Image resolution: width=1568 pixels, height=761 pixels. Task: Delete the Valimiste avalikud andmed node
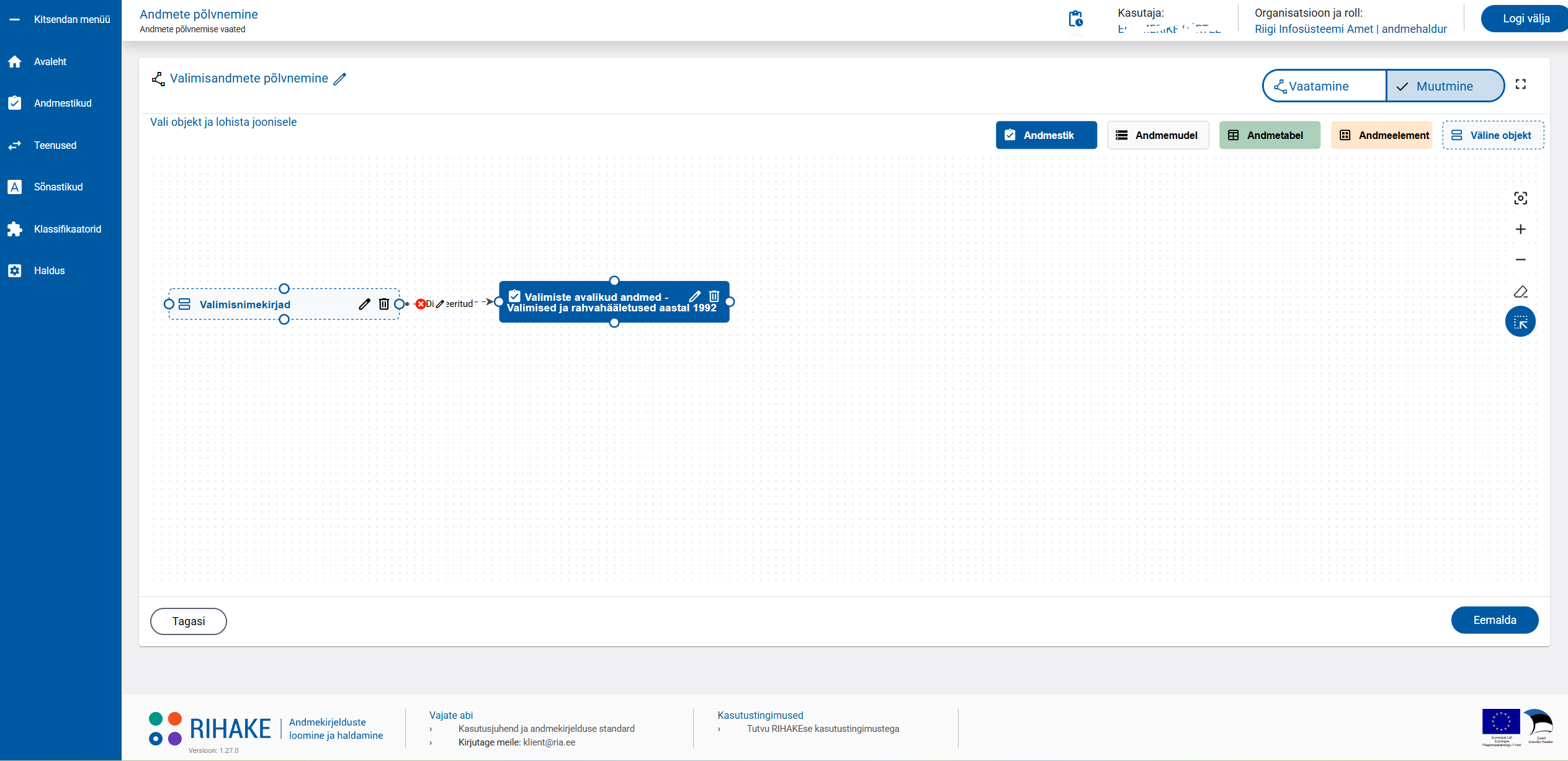714,296
